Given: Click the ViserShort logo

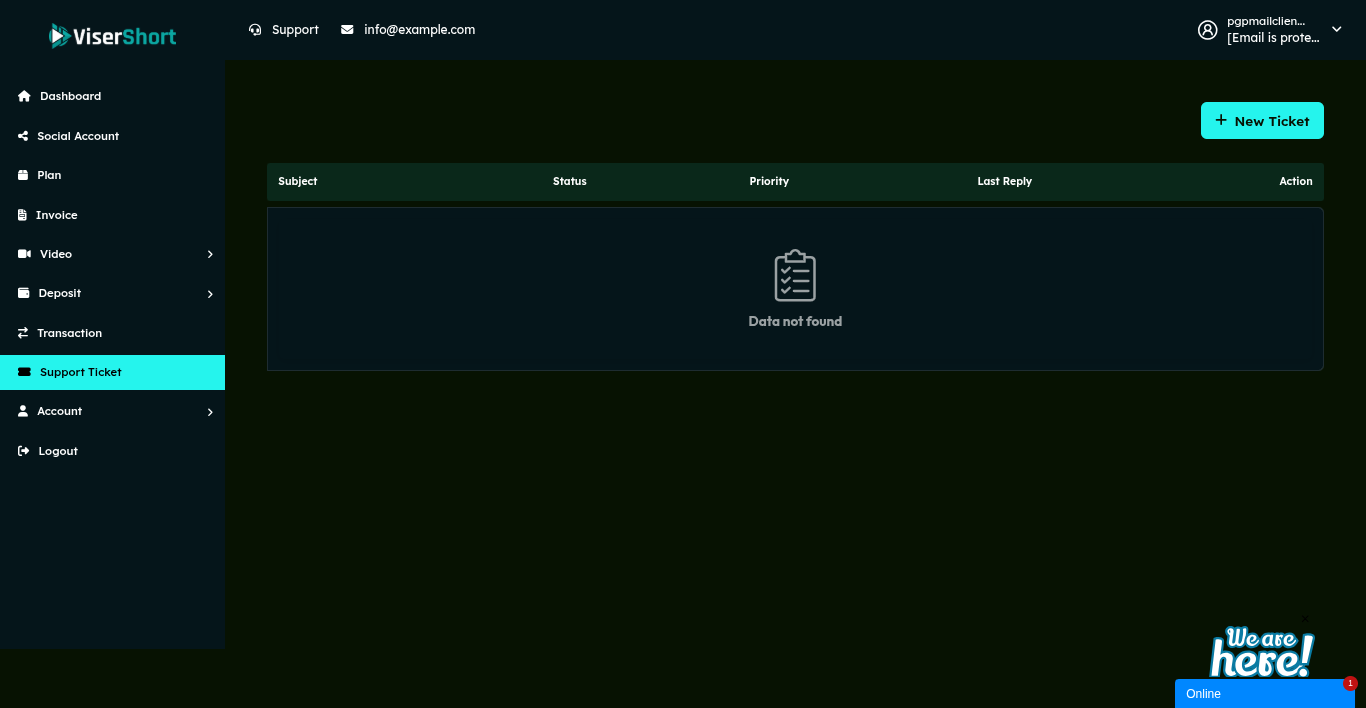Looking at the screenshot, I should (x=112, y=36).
